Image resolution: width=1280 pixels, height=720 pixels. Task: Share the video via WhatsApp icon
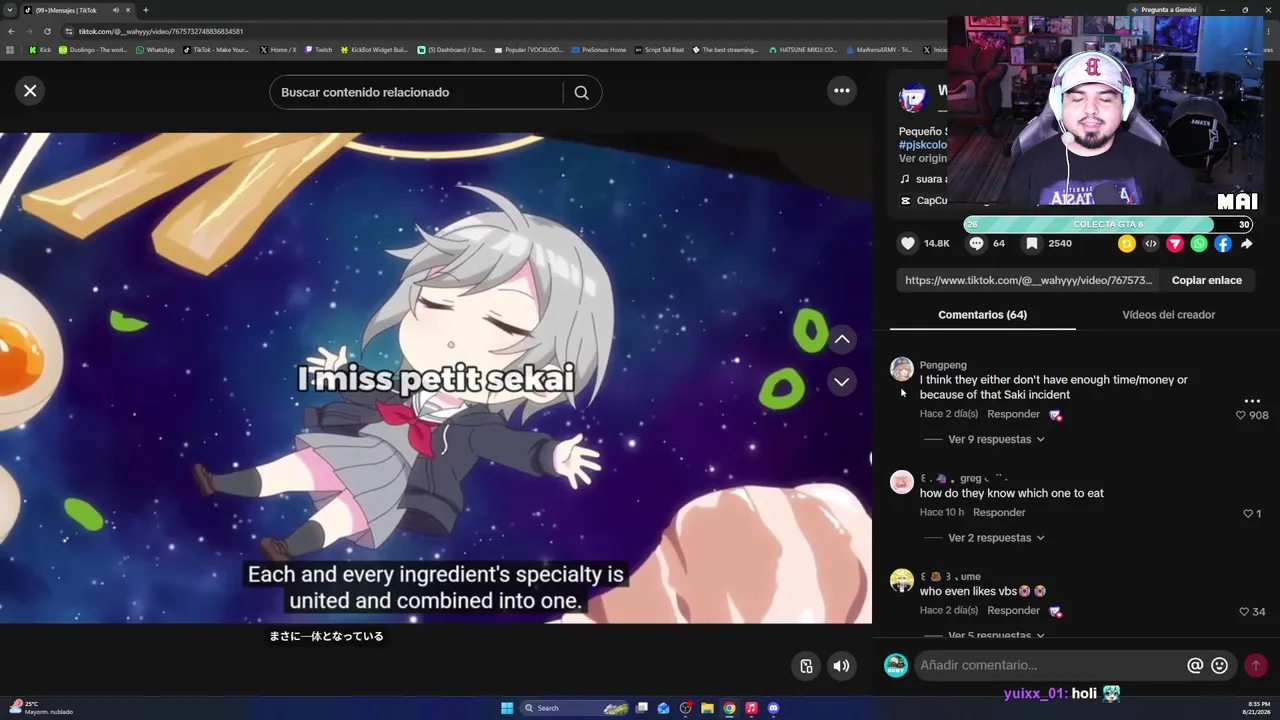(x=1199, y=243)
